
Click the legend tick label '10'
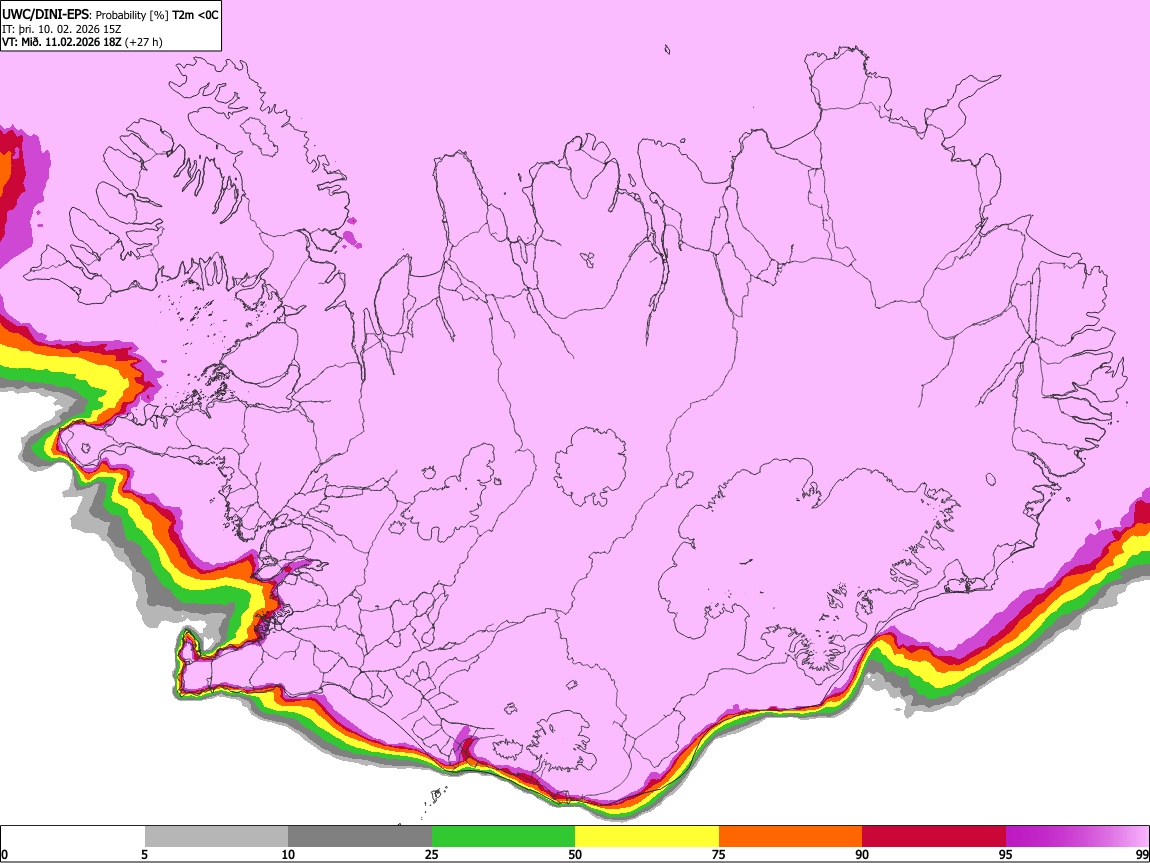[x=288, y=854]
